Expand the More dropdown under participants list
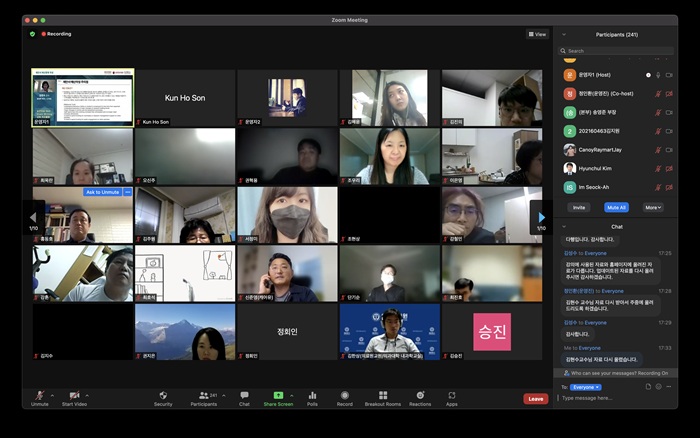Image resolution: width=700 pixels, height=438 pixels. pos(652,207)
